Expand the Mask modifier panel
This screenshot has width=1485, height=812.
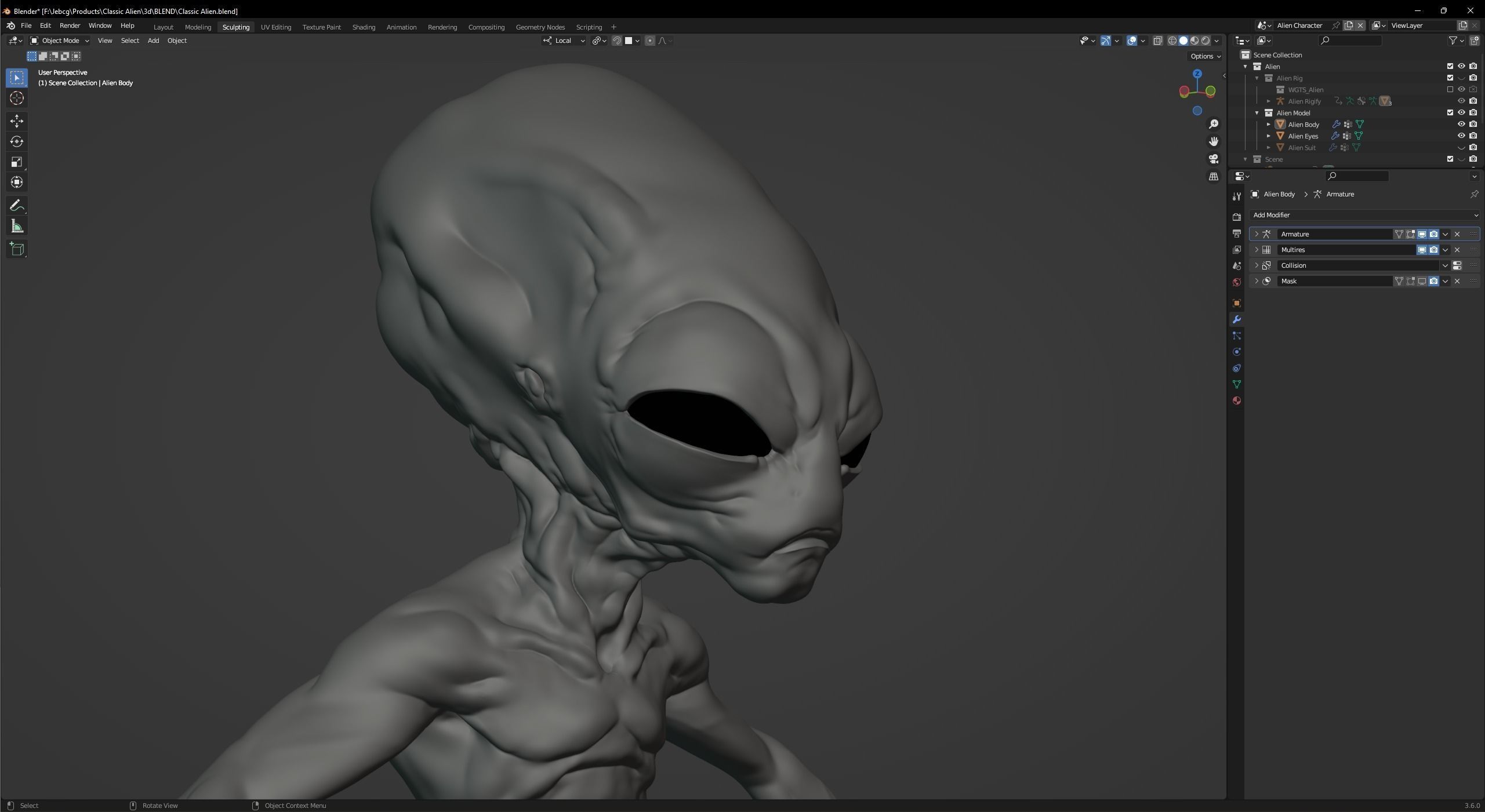click(1256, 281)
